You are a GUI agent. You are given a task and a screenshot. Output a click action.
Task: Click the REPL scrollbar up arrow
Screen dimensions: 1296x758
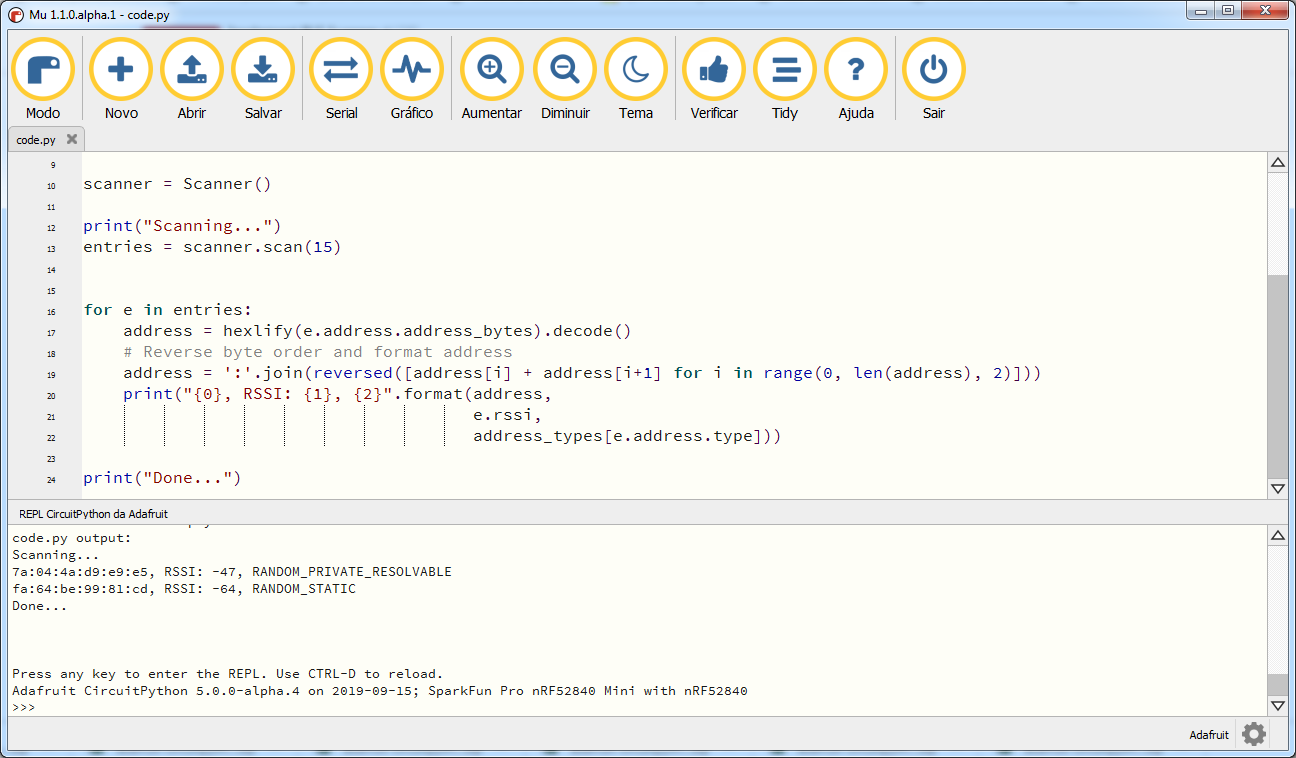pyautogui.click(x=1278, y=535)
